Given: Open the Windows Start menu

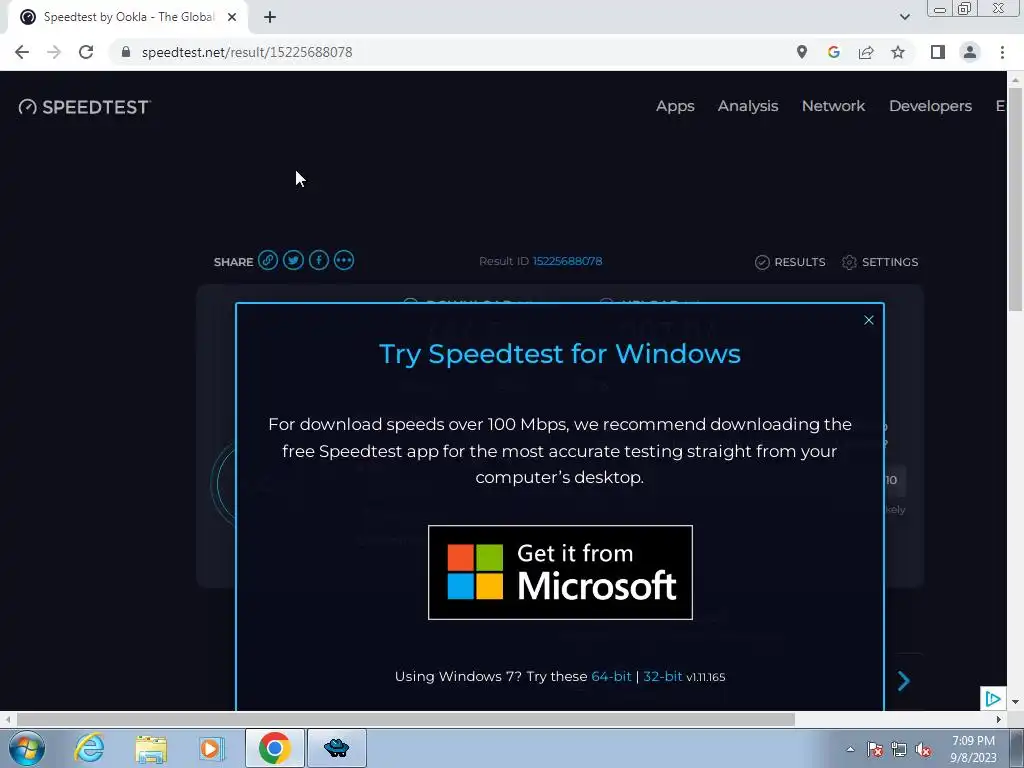Looking at the screenshot, I should 27,748.
